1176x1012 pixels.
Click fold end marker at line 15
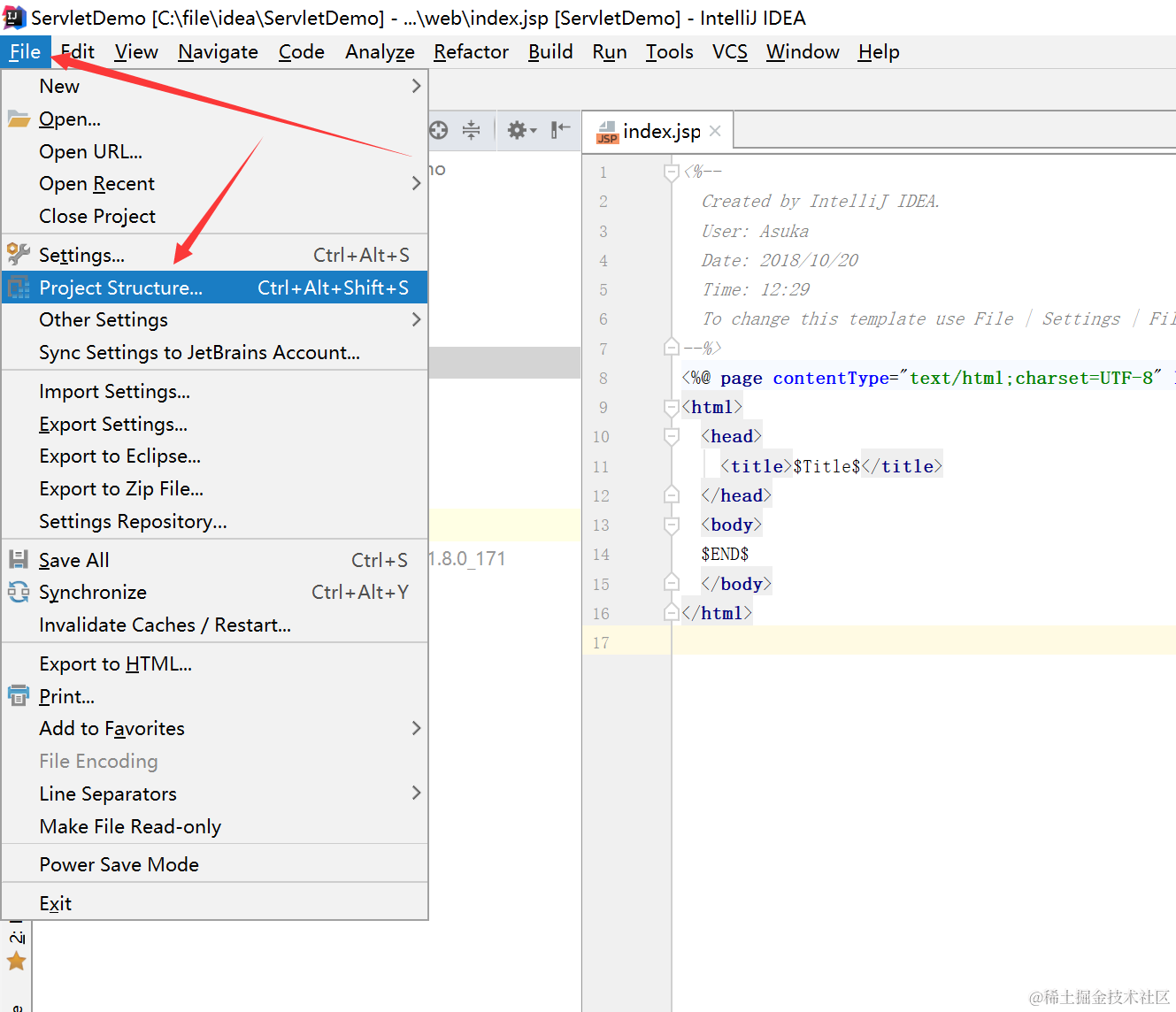point(672,583)
